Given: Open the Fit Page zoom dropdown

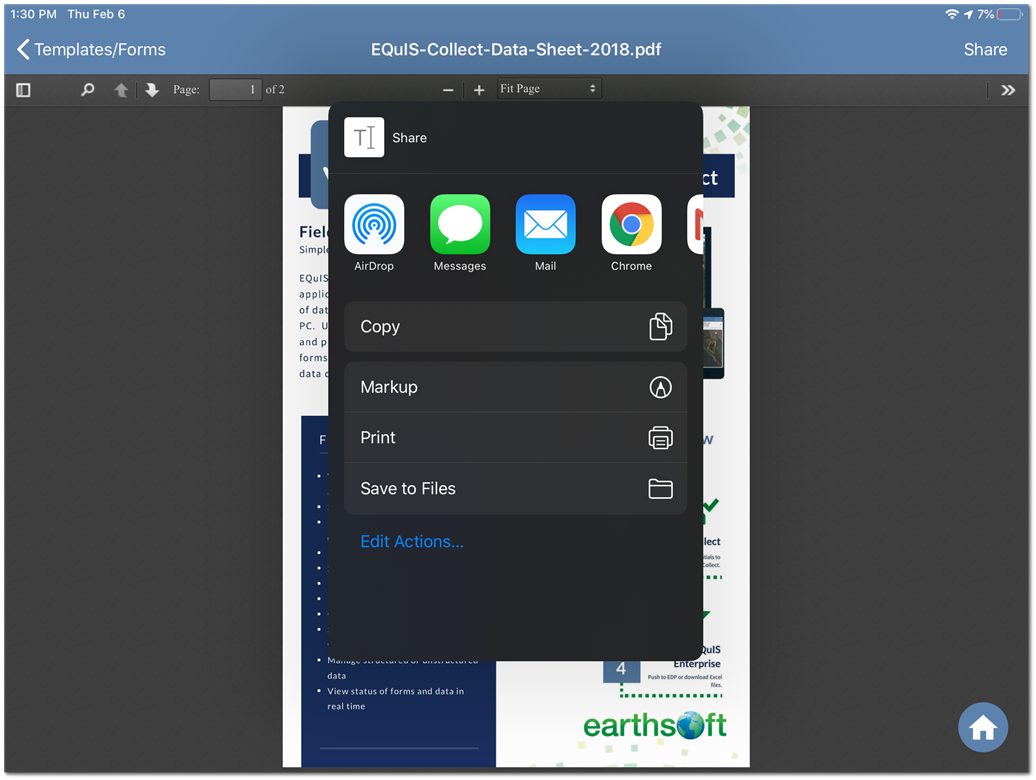Looking at the screenshot, I should click(x=549, y=88).
